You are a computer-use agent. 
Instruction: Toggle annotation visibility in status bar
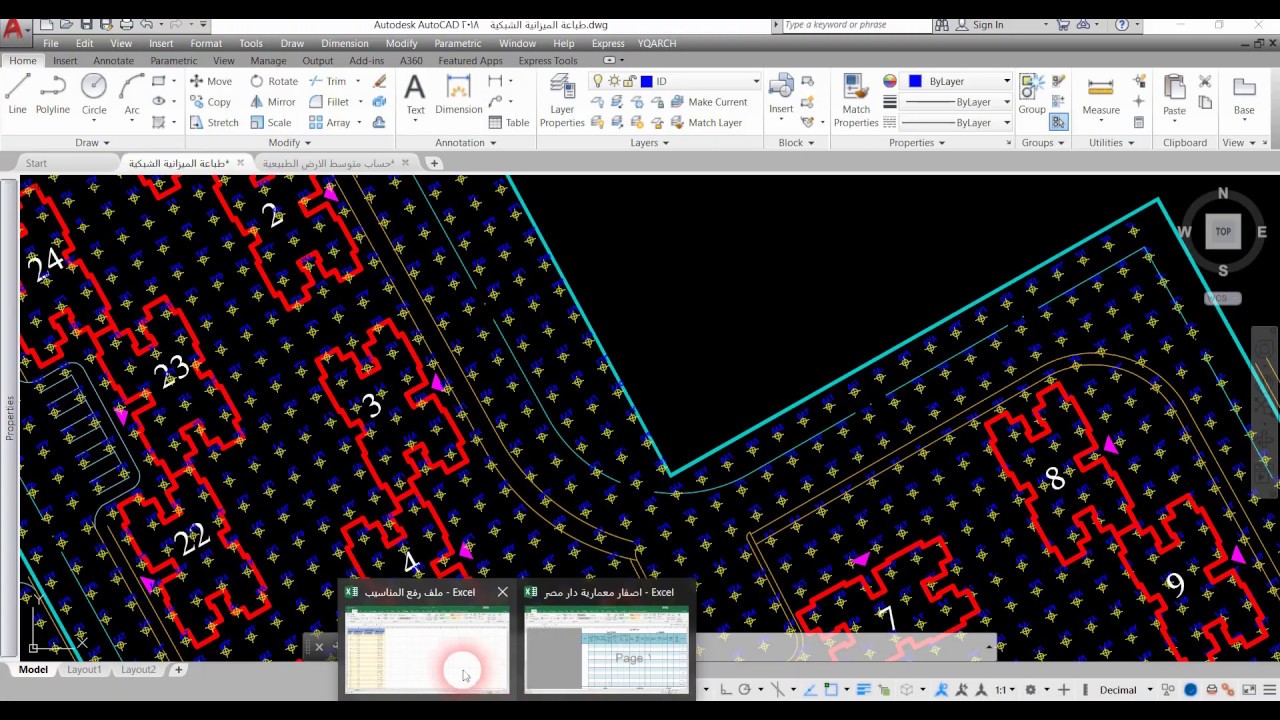(941, 690)
